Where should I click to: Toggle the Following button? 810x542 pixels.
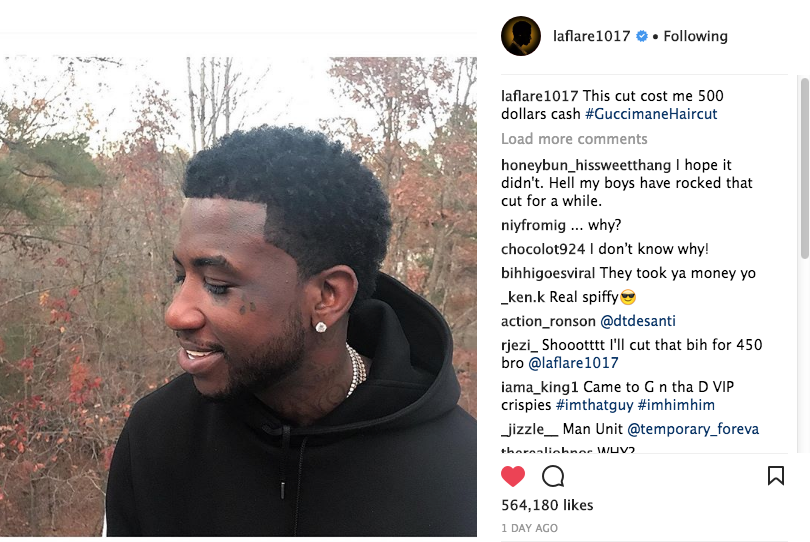point(695,36)
